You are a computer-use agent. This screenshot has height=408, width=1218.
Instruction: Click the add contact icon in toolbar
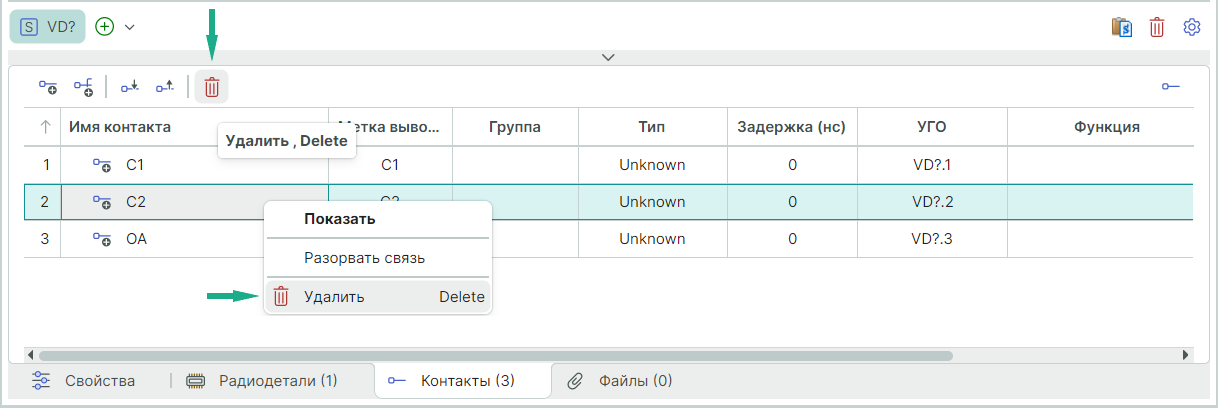coord(48,87)
